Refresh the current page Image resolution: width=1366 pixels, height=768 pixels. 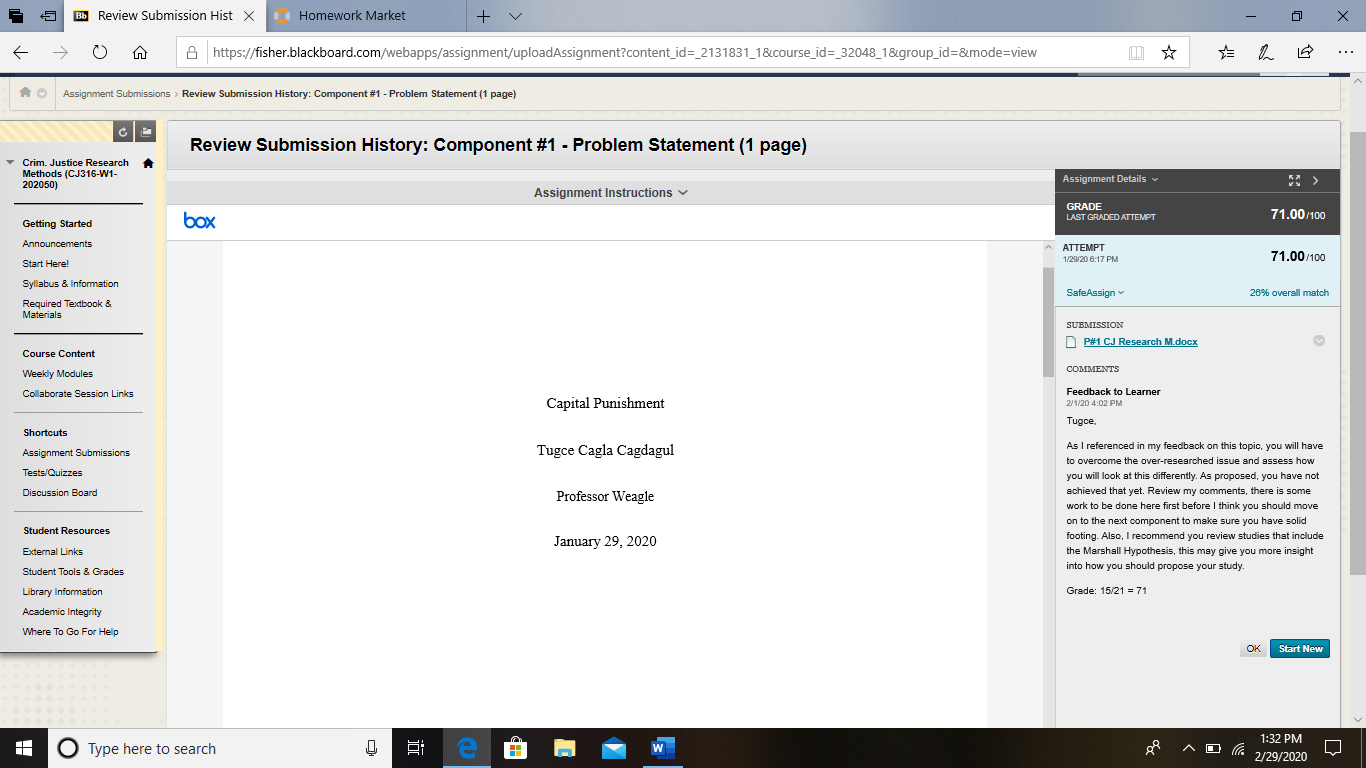point(100,52)
